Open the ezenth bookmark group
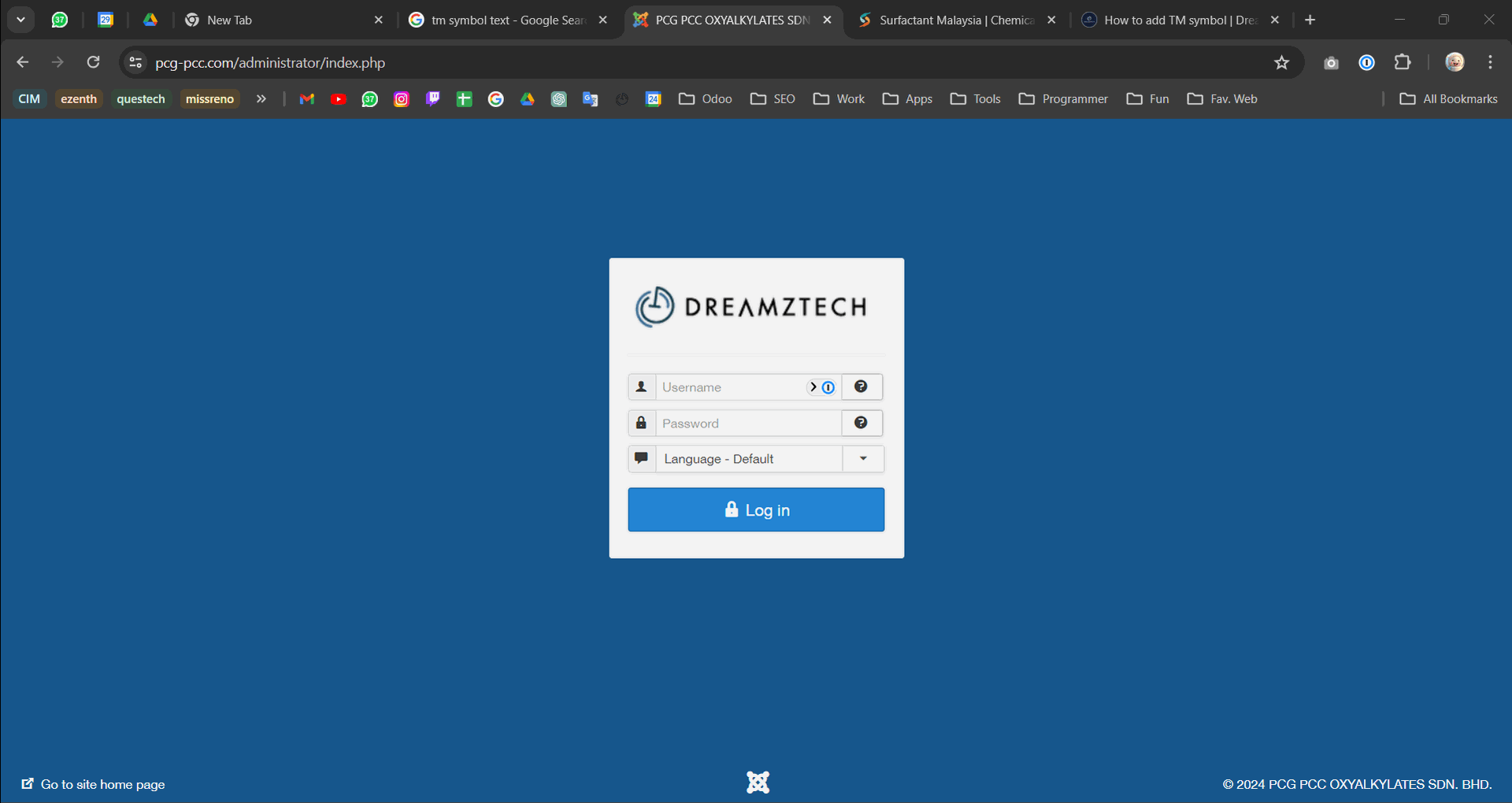 (79, 98)
